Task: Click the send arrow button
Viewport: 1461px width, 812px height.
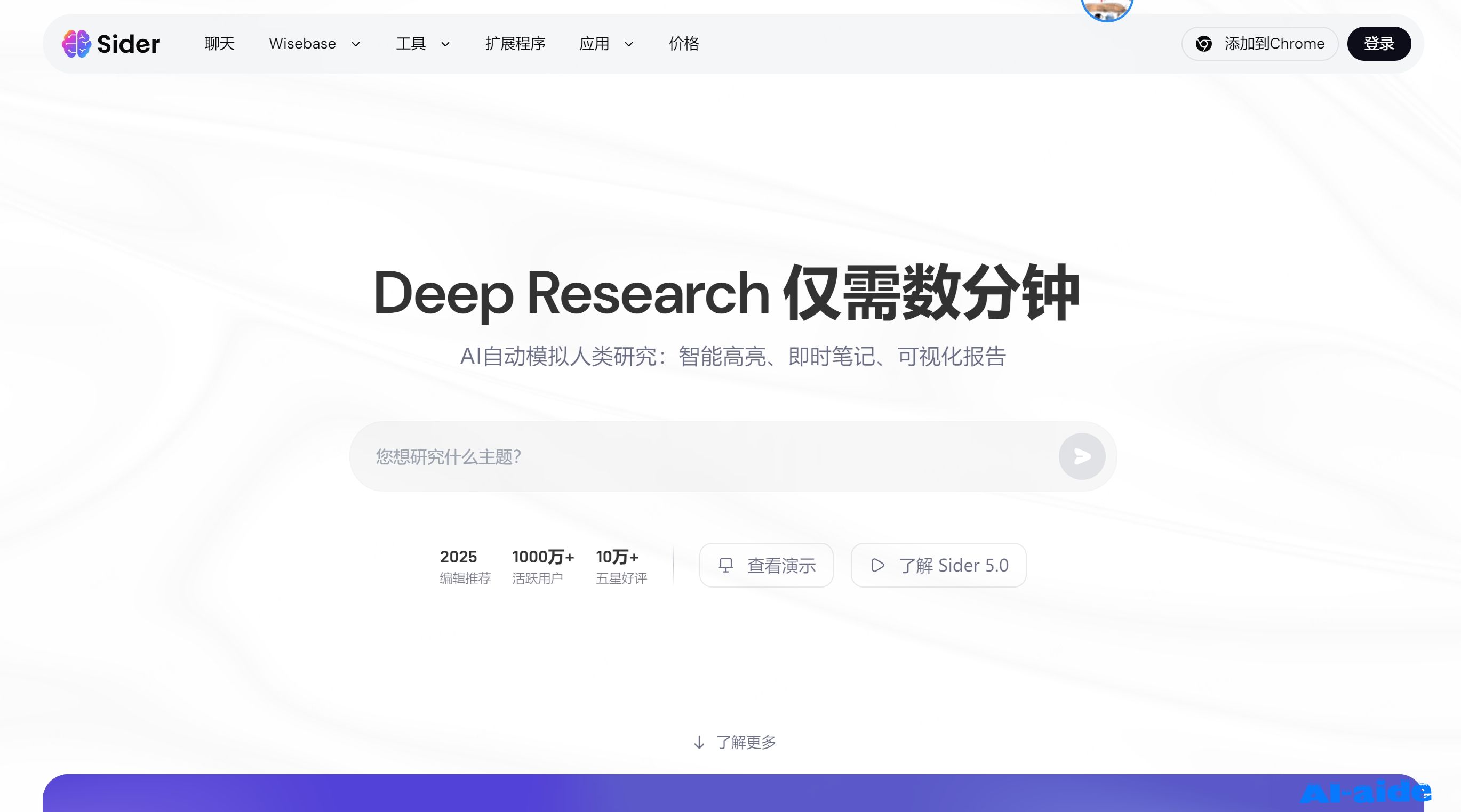Action: click(1082, 456)
